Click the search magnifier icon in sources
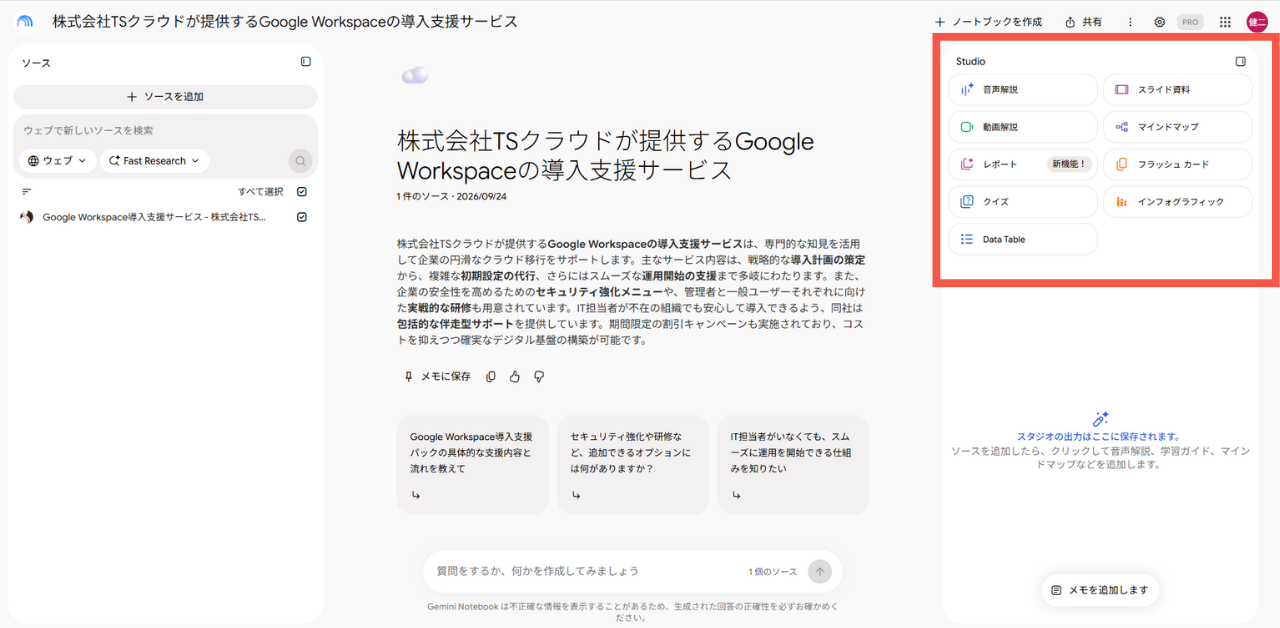Viewport: 1280px width, 628px height. 300,161
